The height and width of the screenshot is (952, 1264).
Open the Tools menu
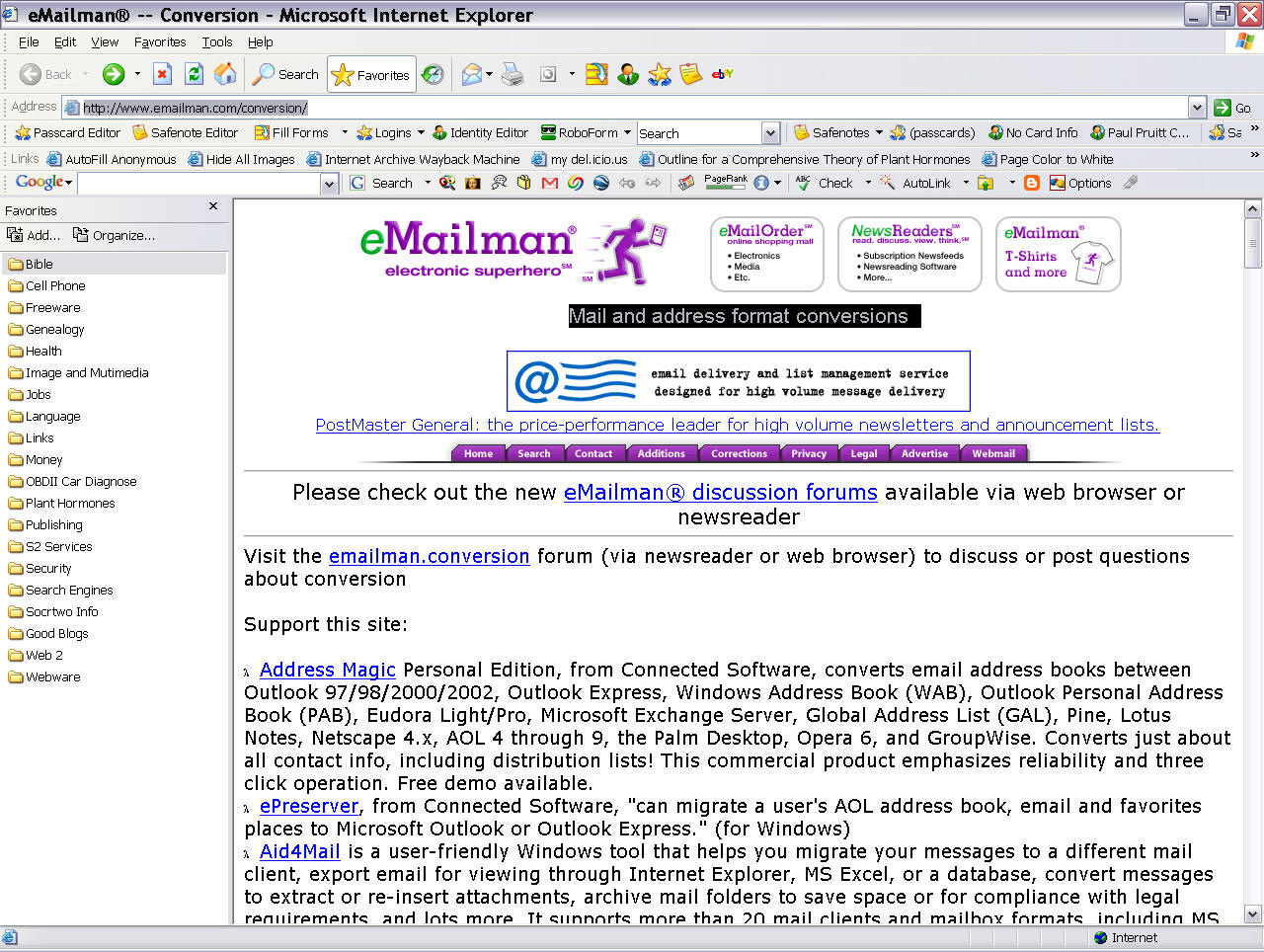(x=217, y=41)
